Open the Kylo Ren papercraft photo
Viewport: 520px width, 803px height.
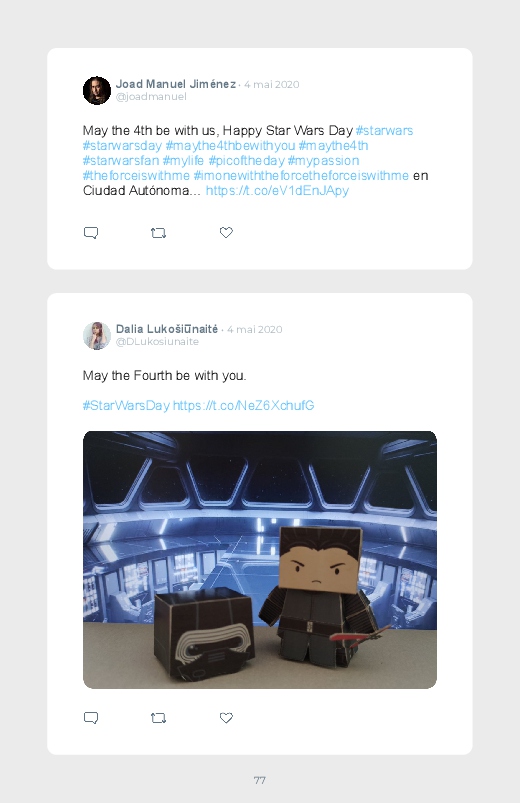click(x=260, y=560)
